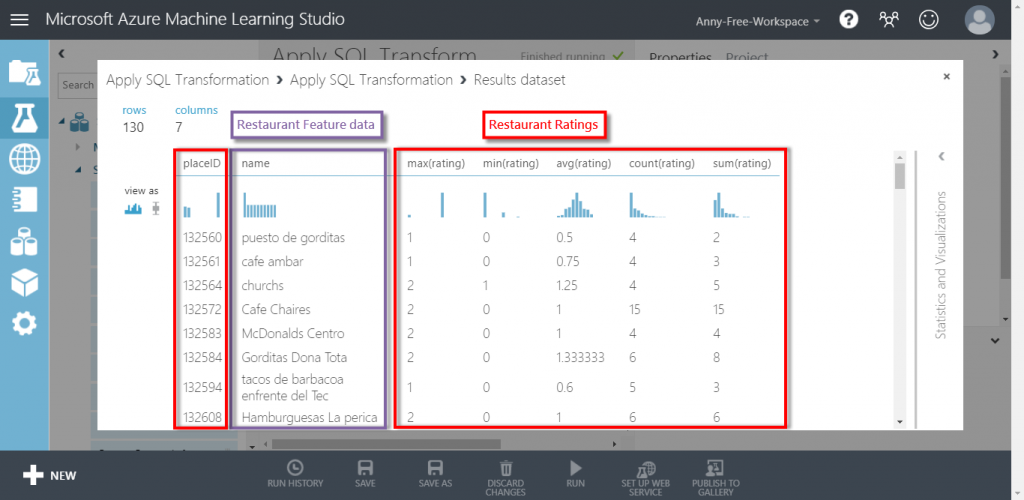
Task: Open the Help question mark icon
Action: tap(848, 20)
